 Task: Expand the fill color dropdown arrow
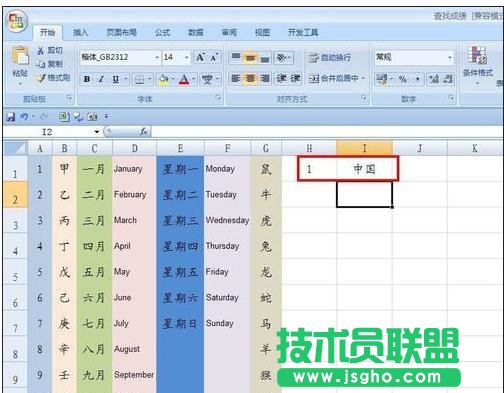coord(174,79)
